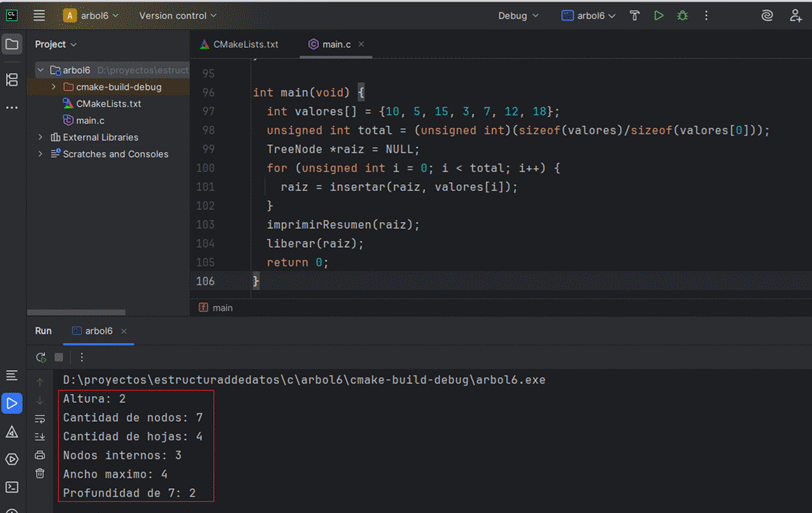812x513 pixels.
Task: Expand the cmake-build-debug folder
Action: [x=54, y=87]
